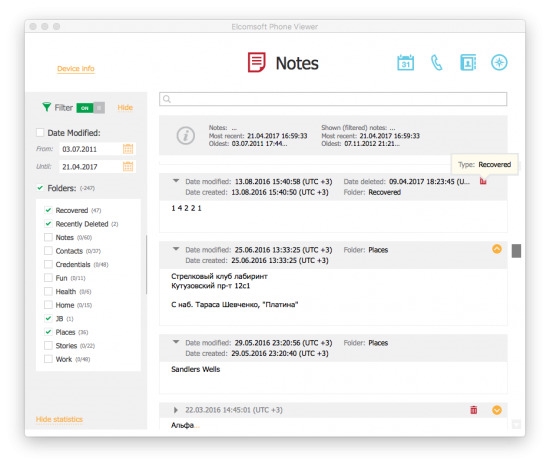Click orange arrow on 22.03.2016 note
This screenshot has height=466, width=550.
pyautogui.click(x=497, y=410)
